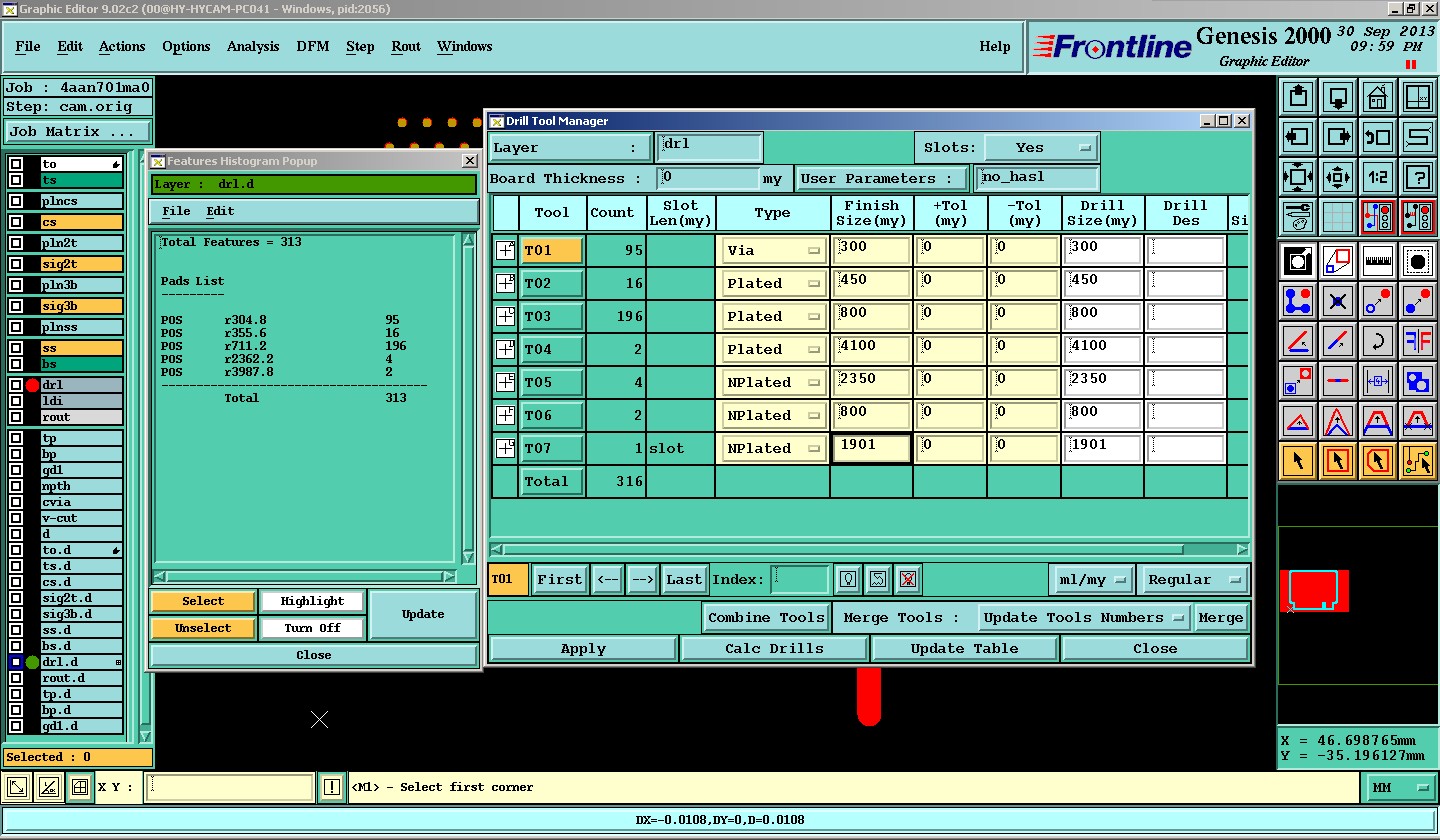The height and width of the screenshot is (840, 1440).
Task: Click the previous view undo icon
Action: point(1378,137)
